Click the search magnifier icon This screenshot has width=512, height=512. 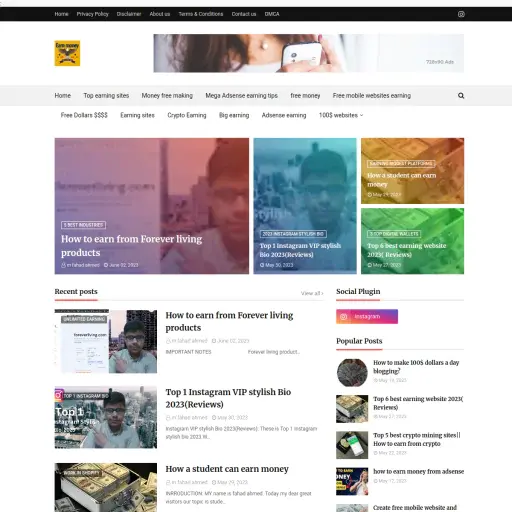pos(461,96)
